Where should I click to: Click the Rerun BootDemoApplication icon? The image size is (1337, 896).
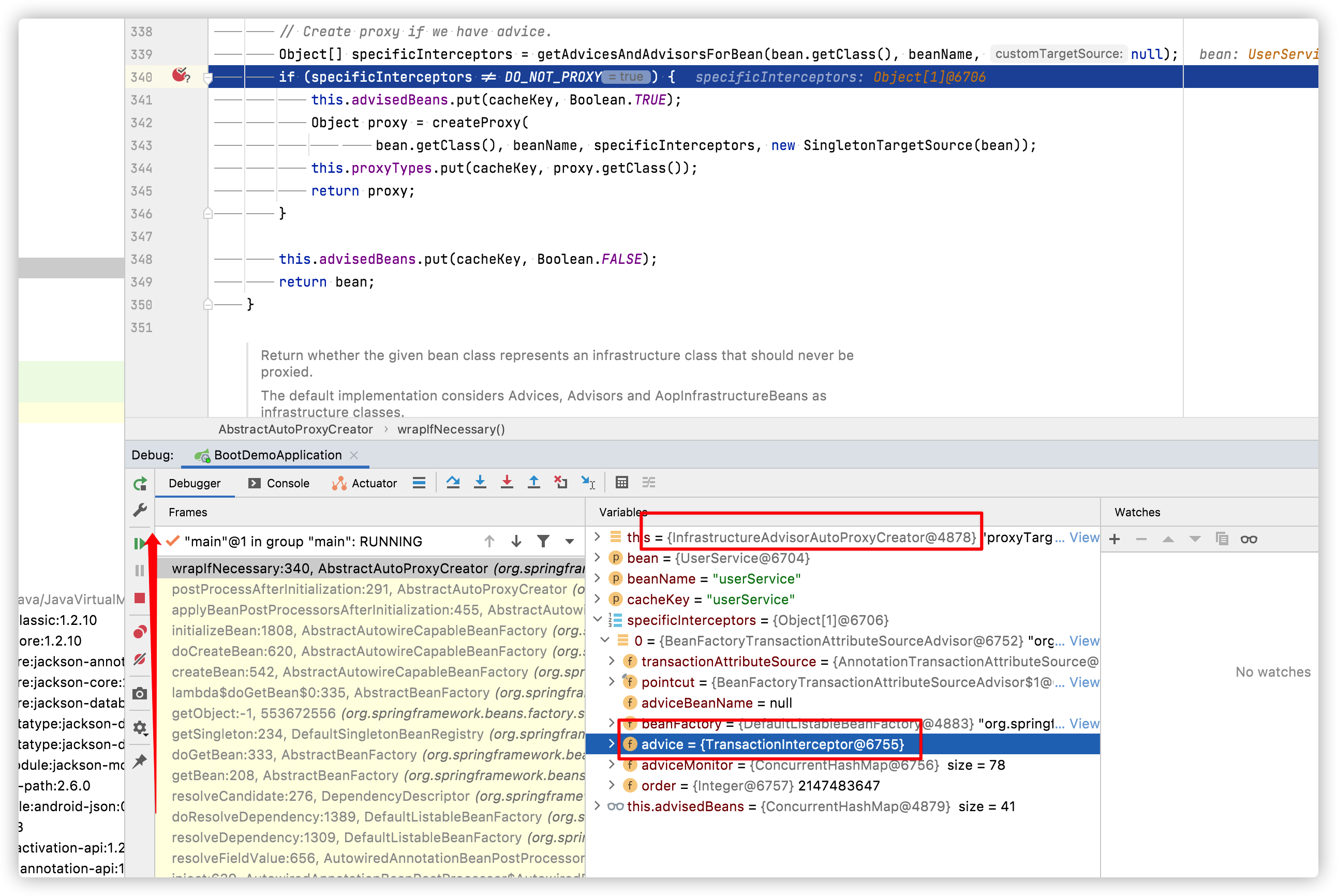140,484
